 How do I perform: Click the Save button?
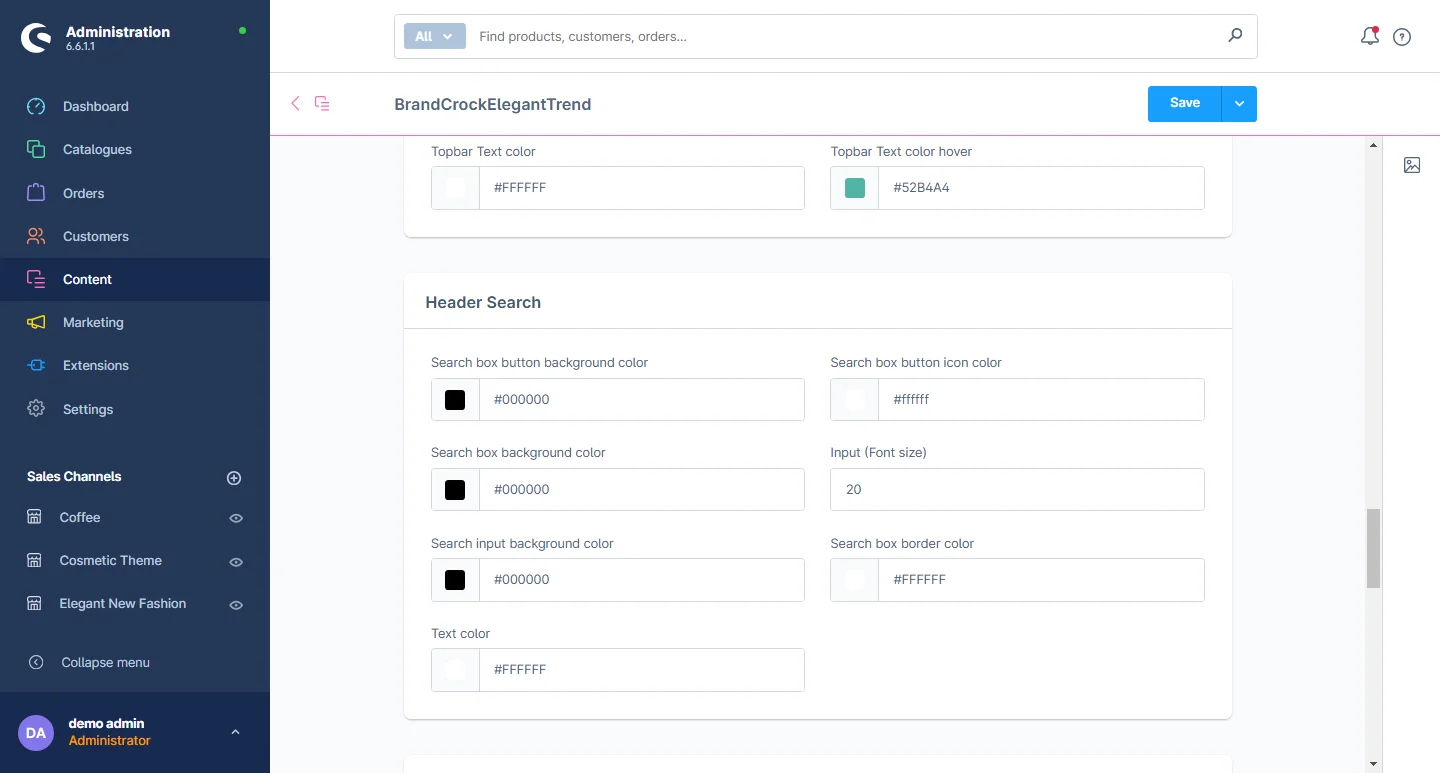tap(1184, 103)
